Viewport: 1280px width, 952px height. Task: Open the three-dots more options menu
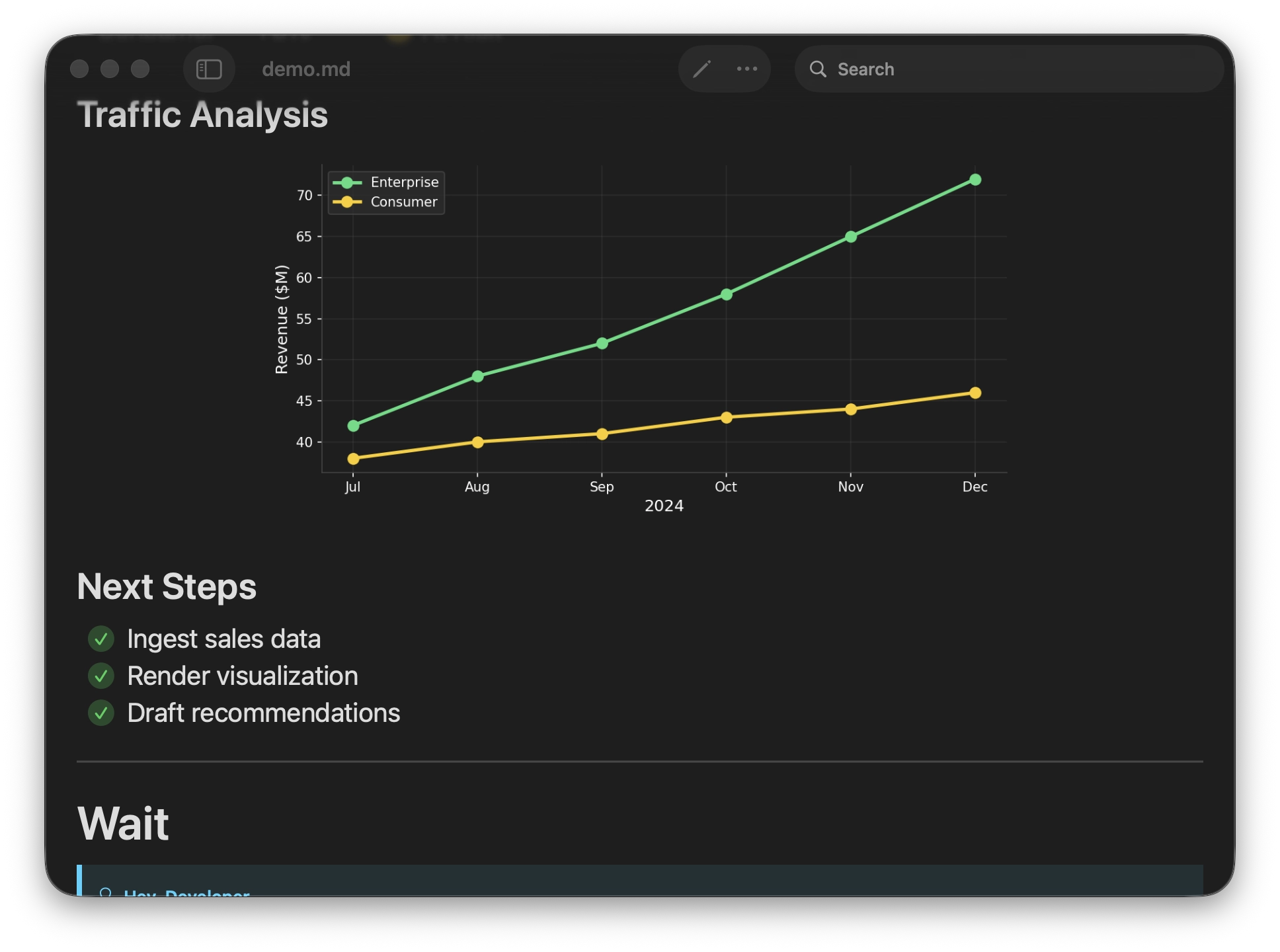coord(747,69)
